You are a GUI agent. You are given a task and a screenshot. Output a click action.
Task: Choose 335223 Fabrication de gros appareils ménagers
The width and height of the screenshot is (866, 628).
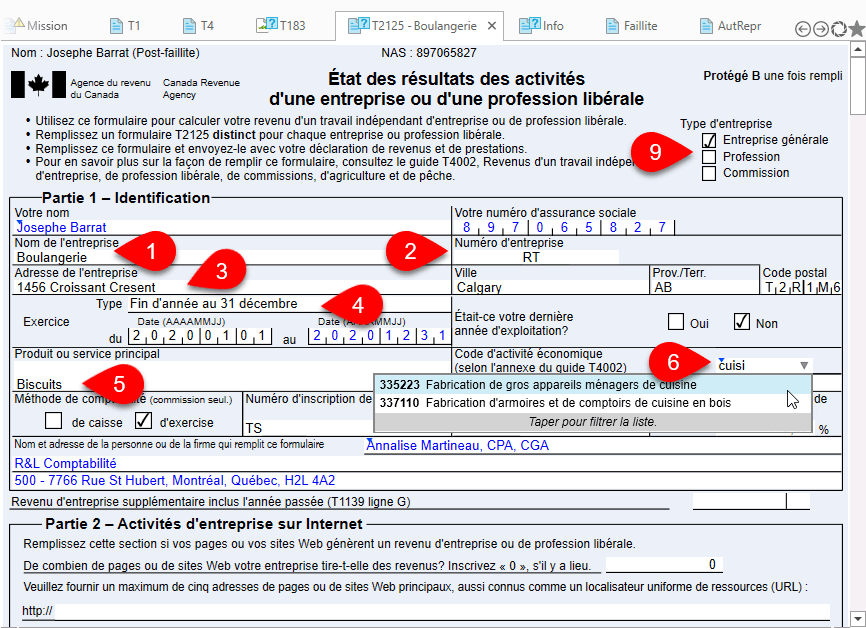(x=593, y=385)
